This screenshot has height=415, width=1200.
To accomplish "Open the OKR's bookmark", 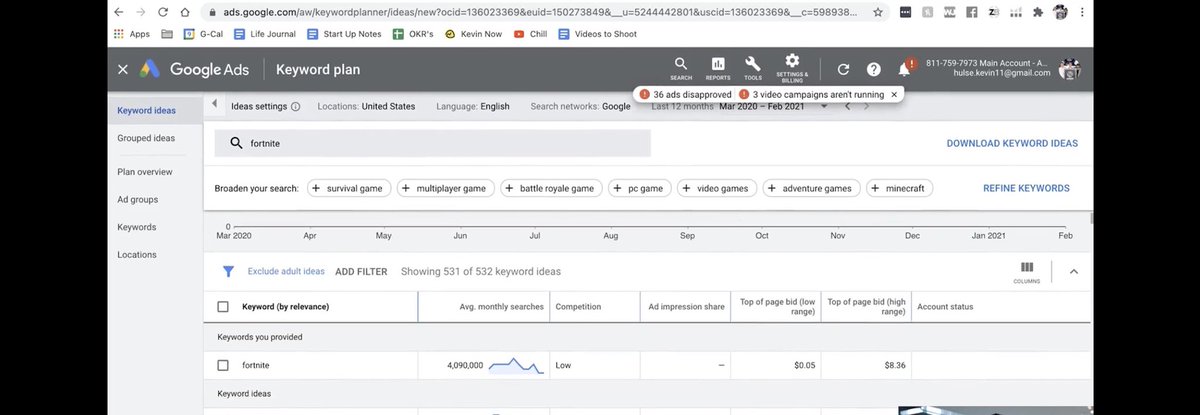I will (413, 33).
